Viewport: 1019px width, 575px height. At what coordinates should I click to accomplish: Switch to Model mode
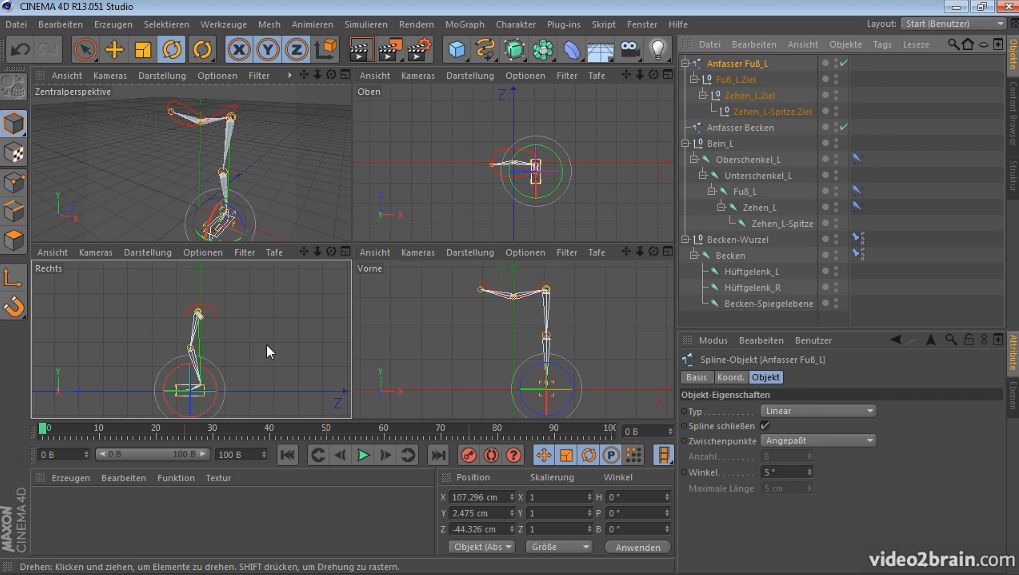pyautogui.click(x=14, y=123)
